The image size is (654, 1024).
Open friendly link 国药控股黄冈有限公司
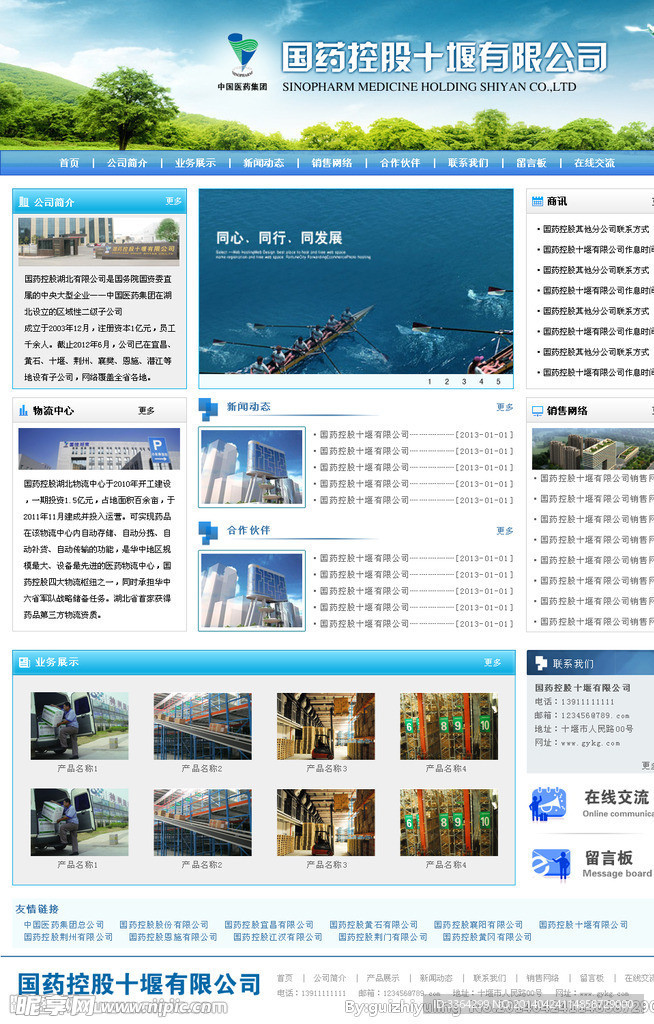(x=487, y=937)
